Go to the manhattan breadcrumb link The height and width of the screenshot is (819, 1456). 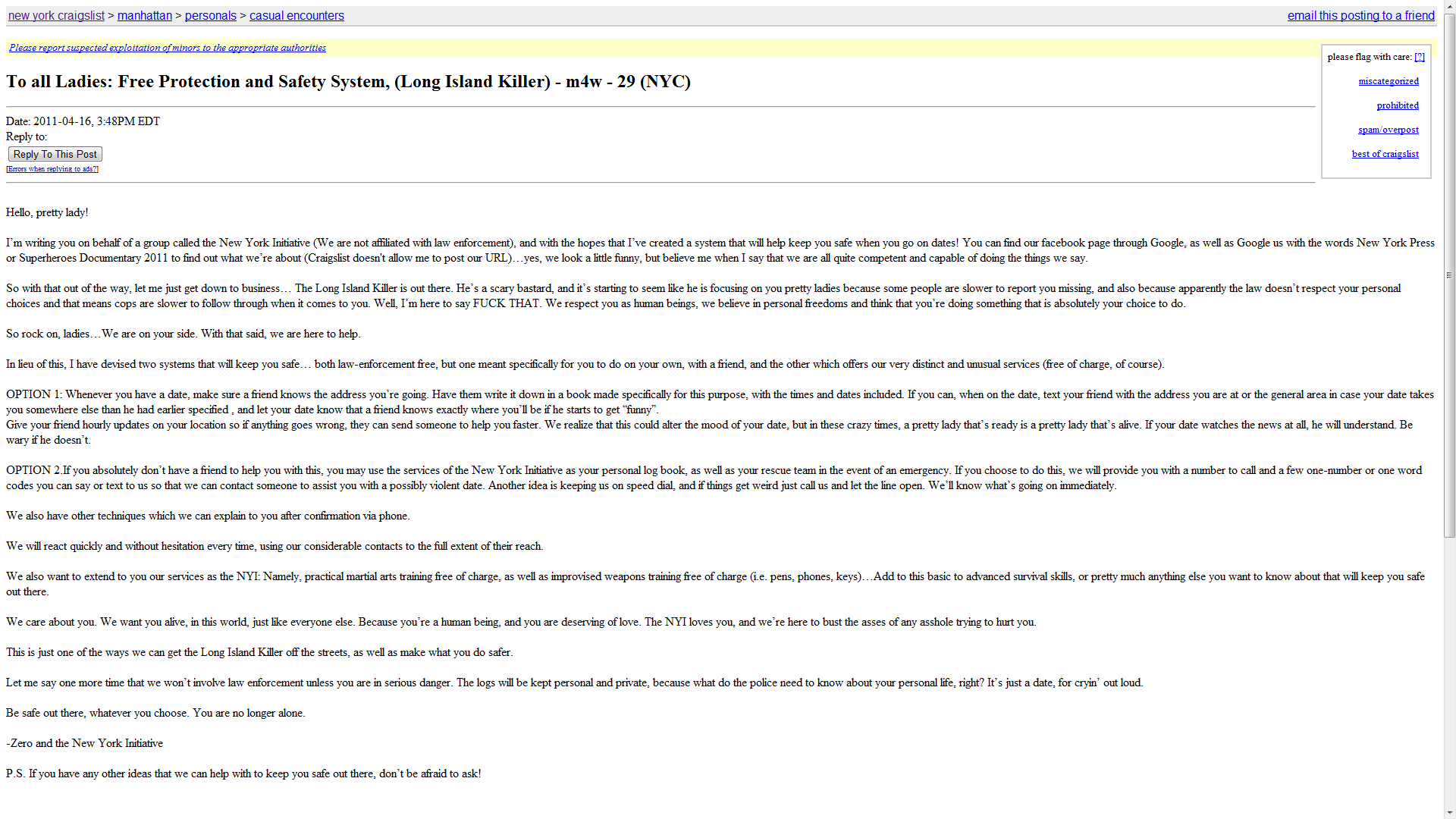[x=145, y=16]
